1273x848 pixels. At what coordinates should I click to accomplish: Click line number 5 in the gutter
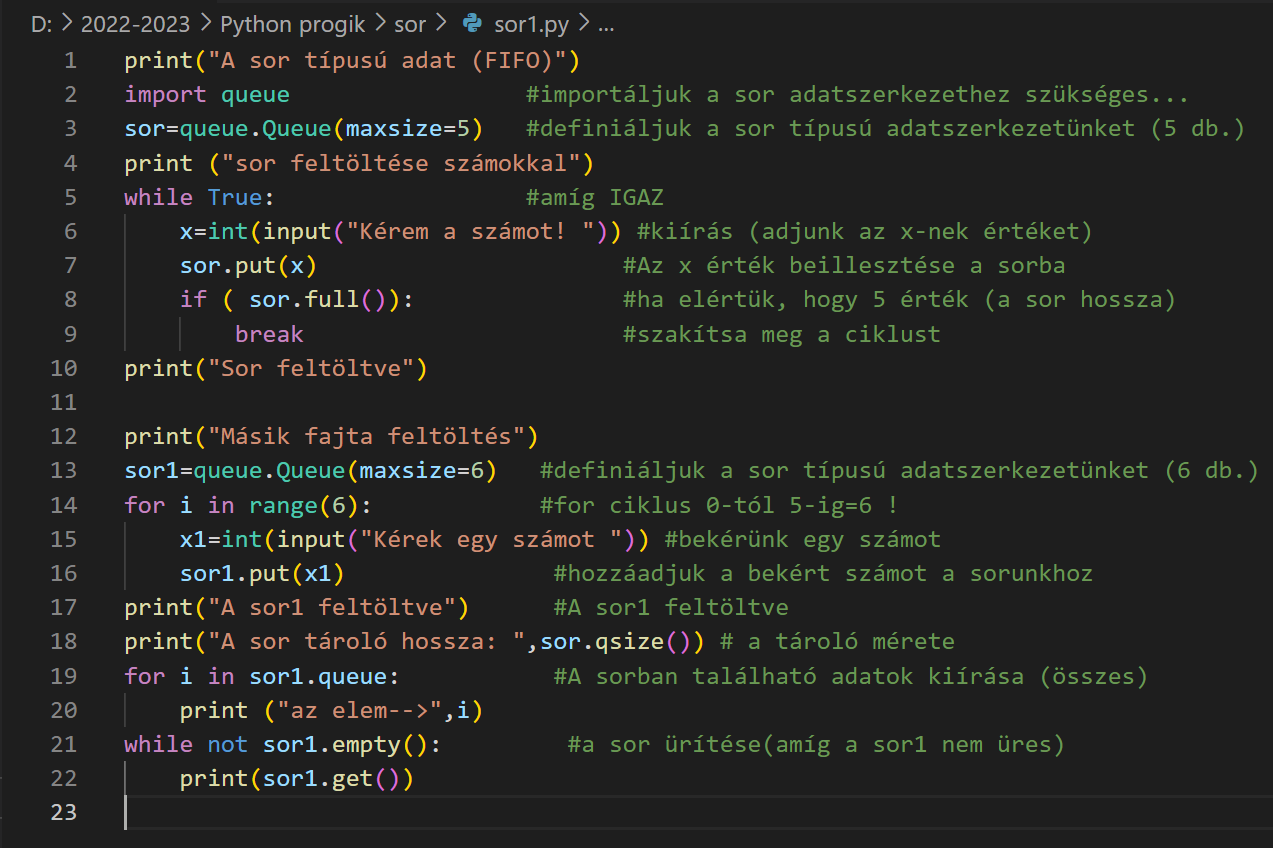point(70,197)
